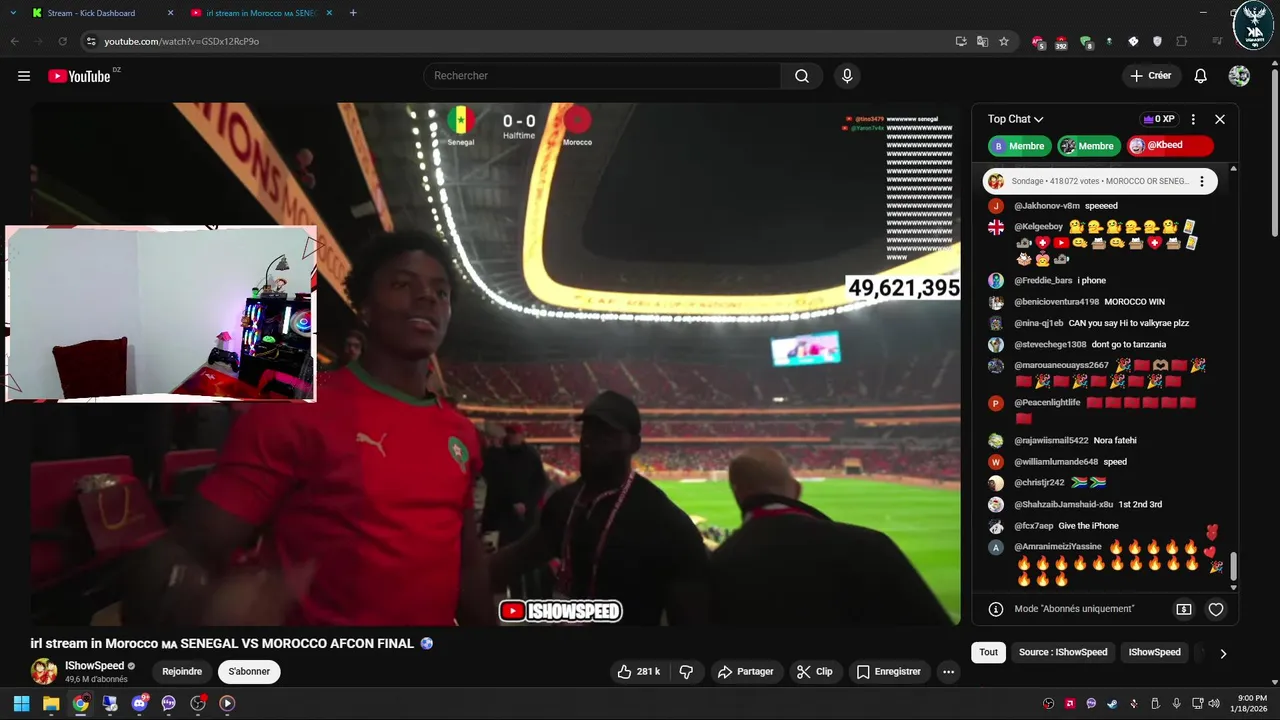Open IShowSpeed channel avatar beside title
This screenshot has width=1280, height=720.
click(x=44, y=672)
